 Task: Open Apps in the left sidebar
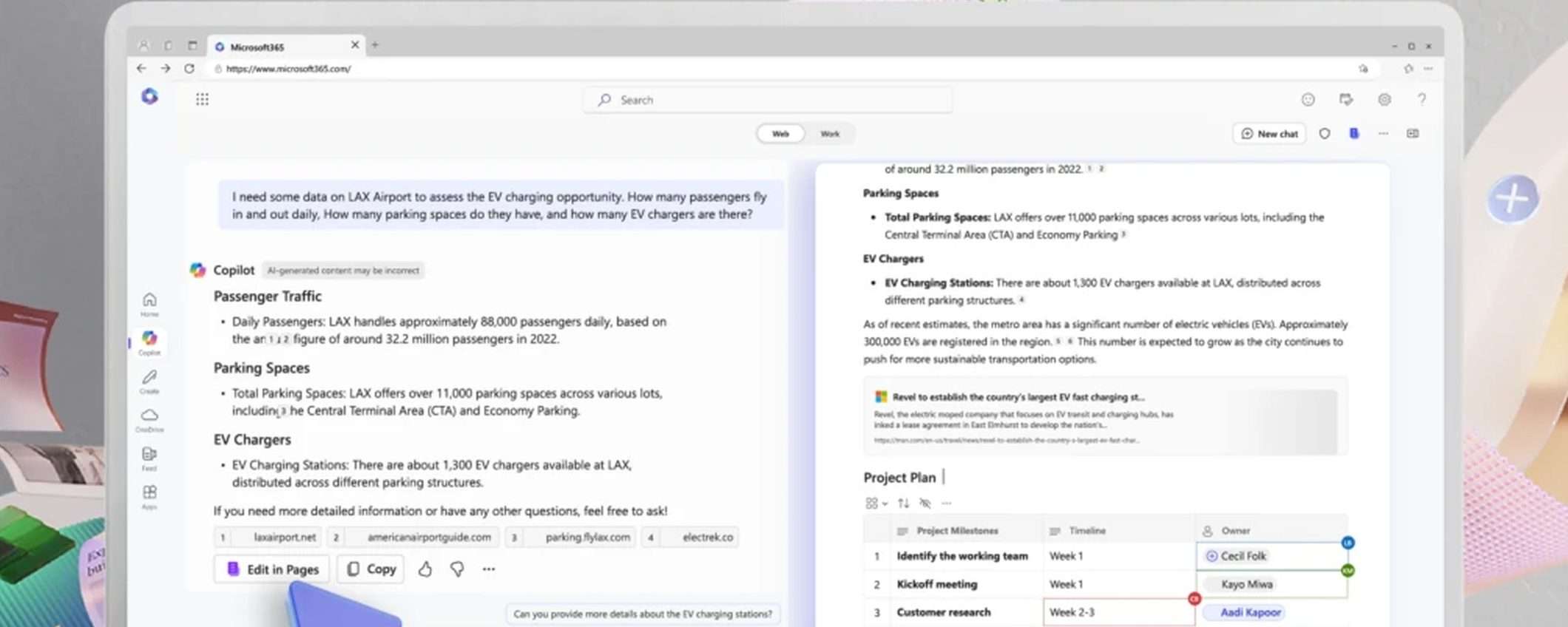click(149, 495)
